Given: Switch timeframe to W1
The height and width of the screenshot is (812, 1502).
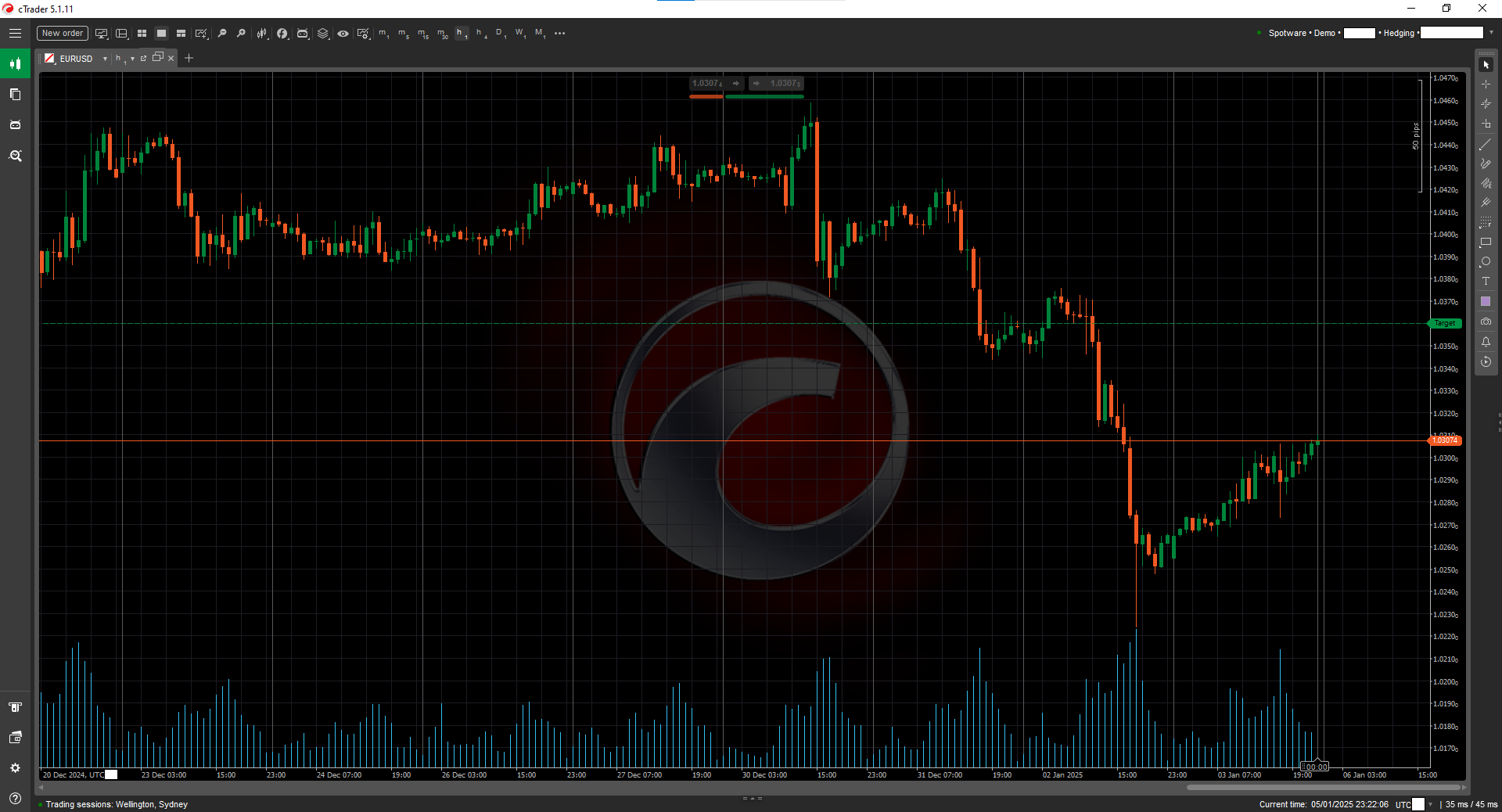Looking at the screenshot, I should [520, 34].
